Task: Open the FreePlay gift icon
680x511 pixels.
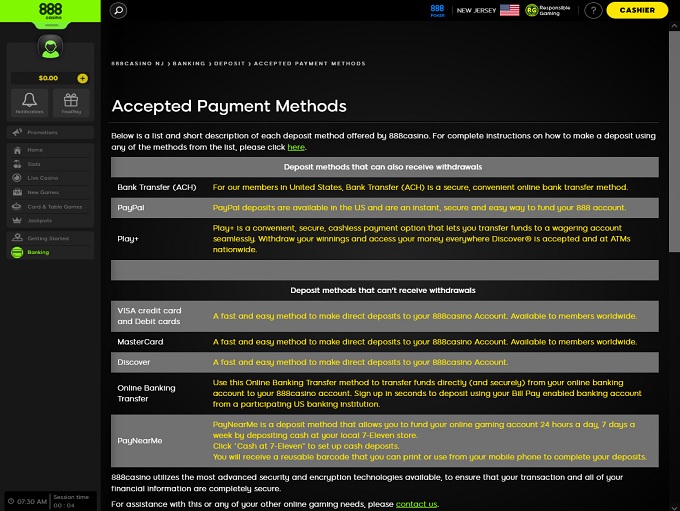Action: tap(71, 102)
